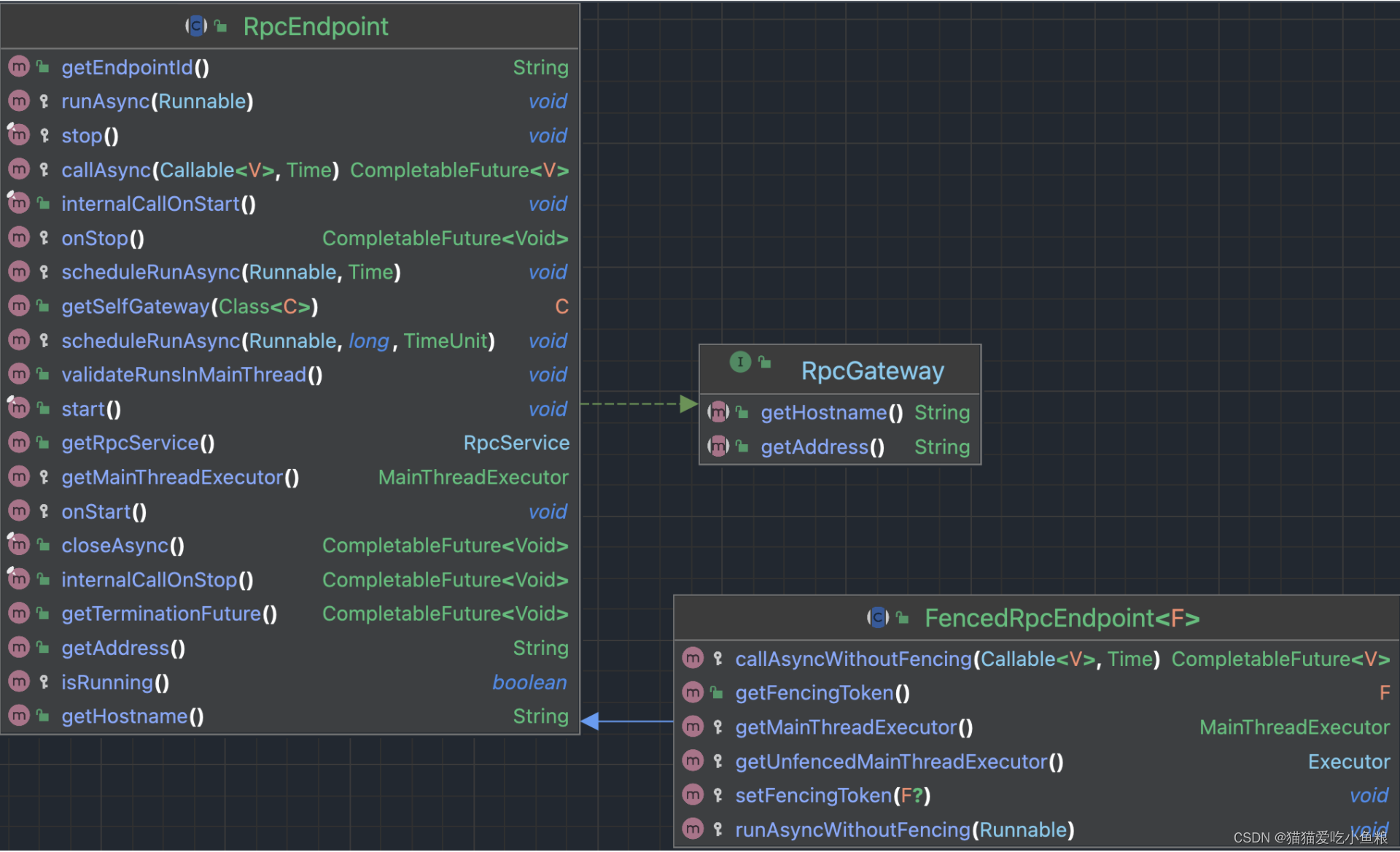Click abstract method icon next to RpcGateway getAddress()
This screenshot has width=1400, height=852.
(x=719, y=446)
